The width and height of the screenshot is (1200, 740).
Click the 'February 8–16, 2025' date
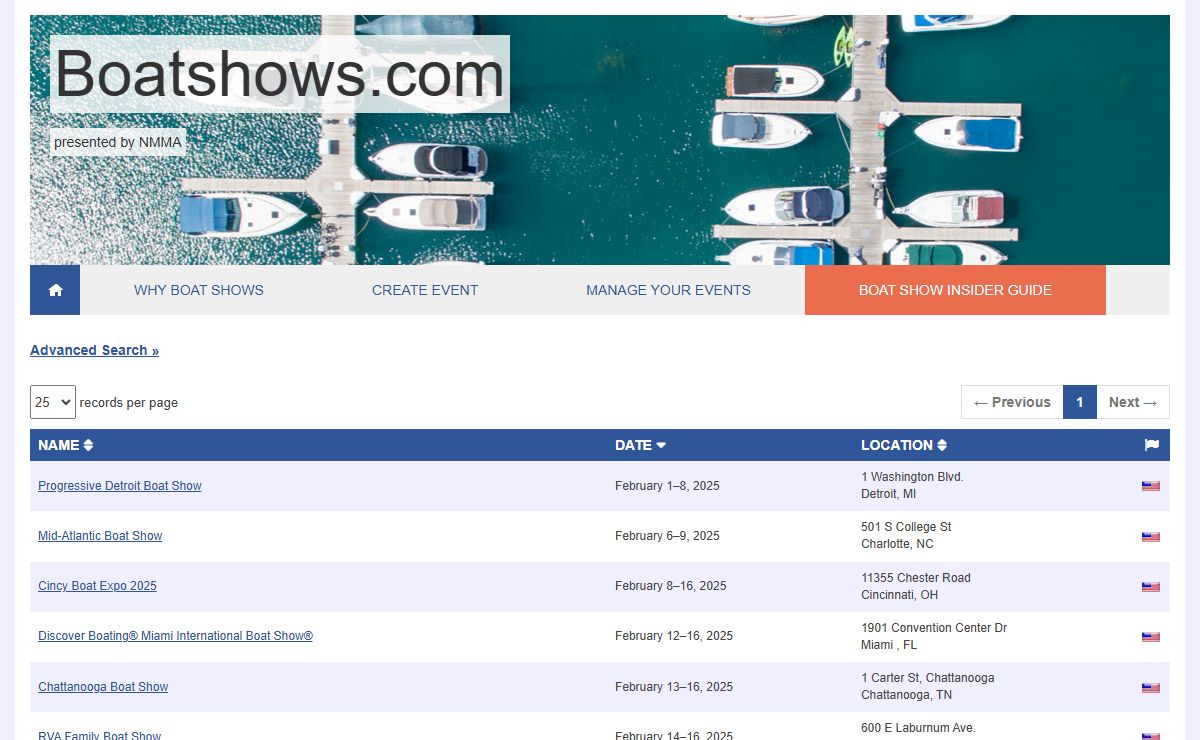671,586
